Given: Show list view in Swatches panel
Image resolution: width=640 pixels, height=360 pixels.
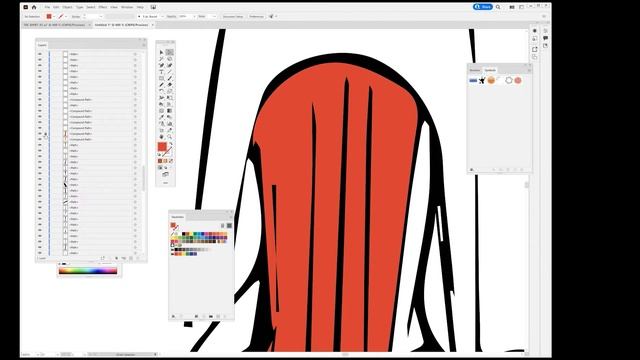Looking at the screenshot, I should tap(222, 225).
